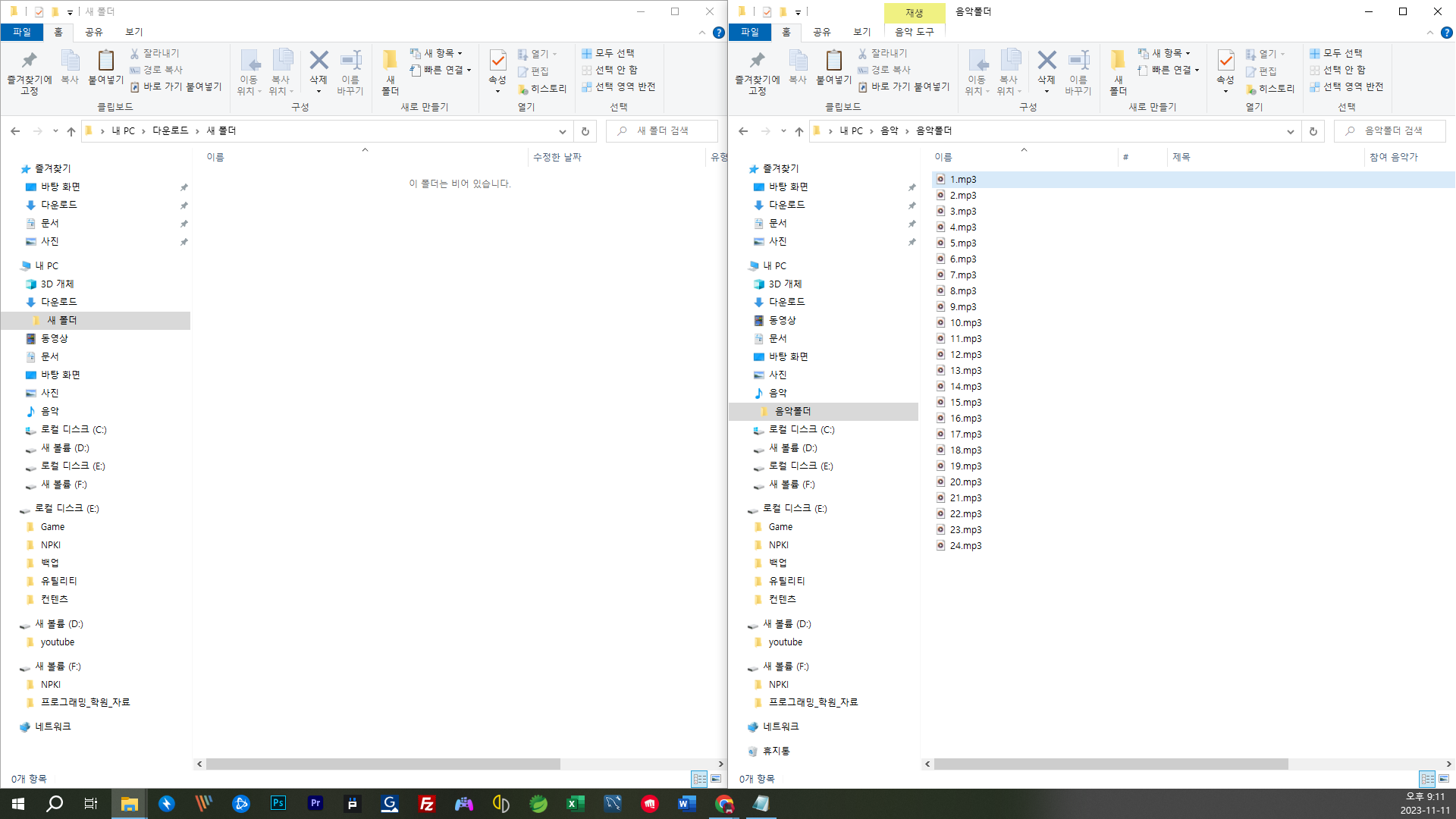The image size is (1456, 819).
Task: Click the 히스토리 (History) ribbon icon
Action: [541, 87]
